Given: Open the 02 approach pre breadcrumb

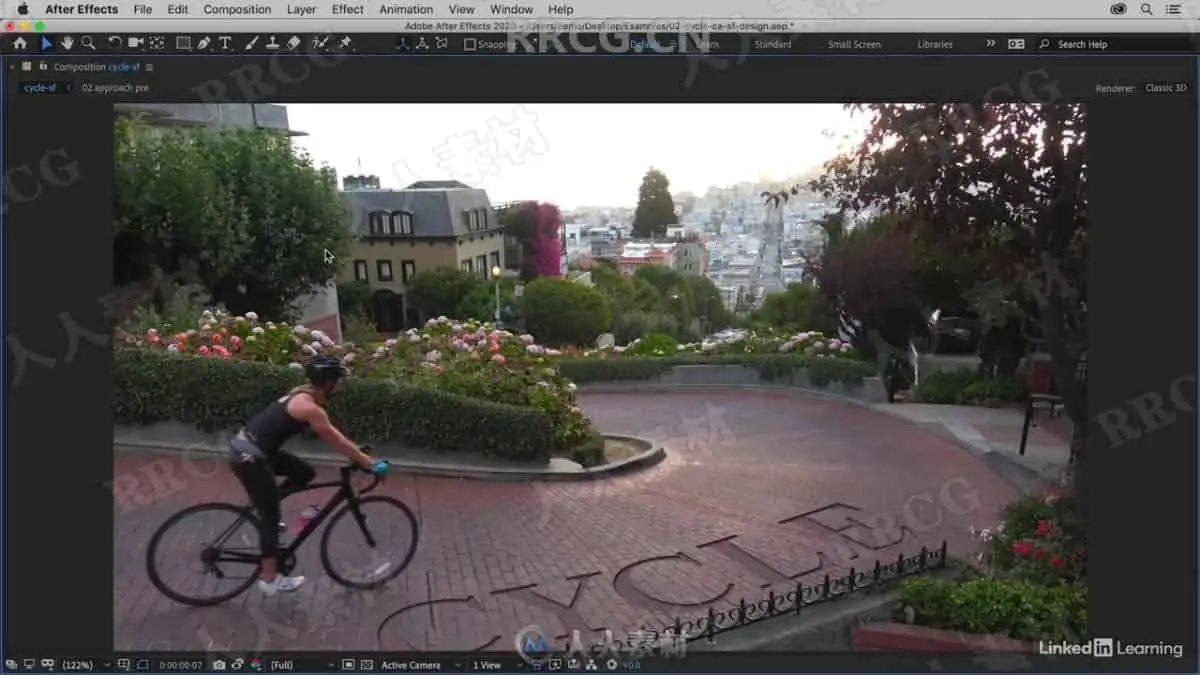Looking at the screenshot, I should (x=115, y=88).
